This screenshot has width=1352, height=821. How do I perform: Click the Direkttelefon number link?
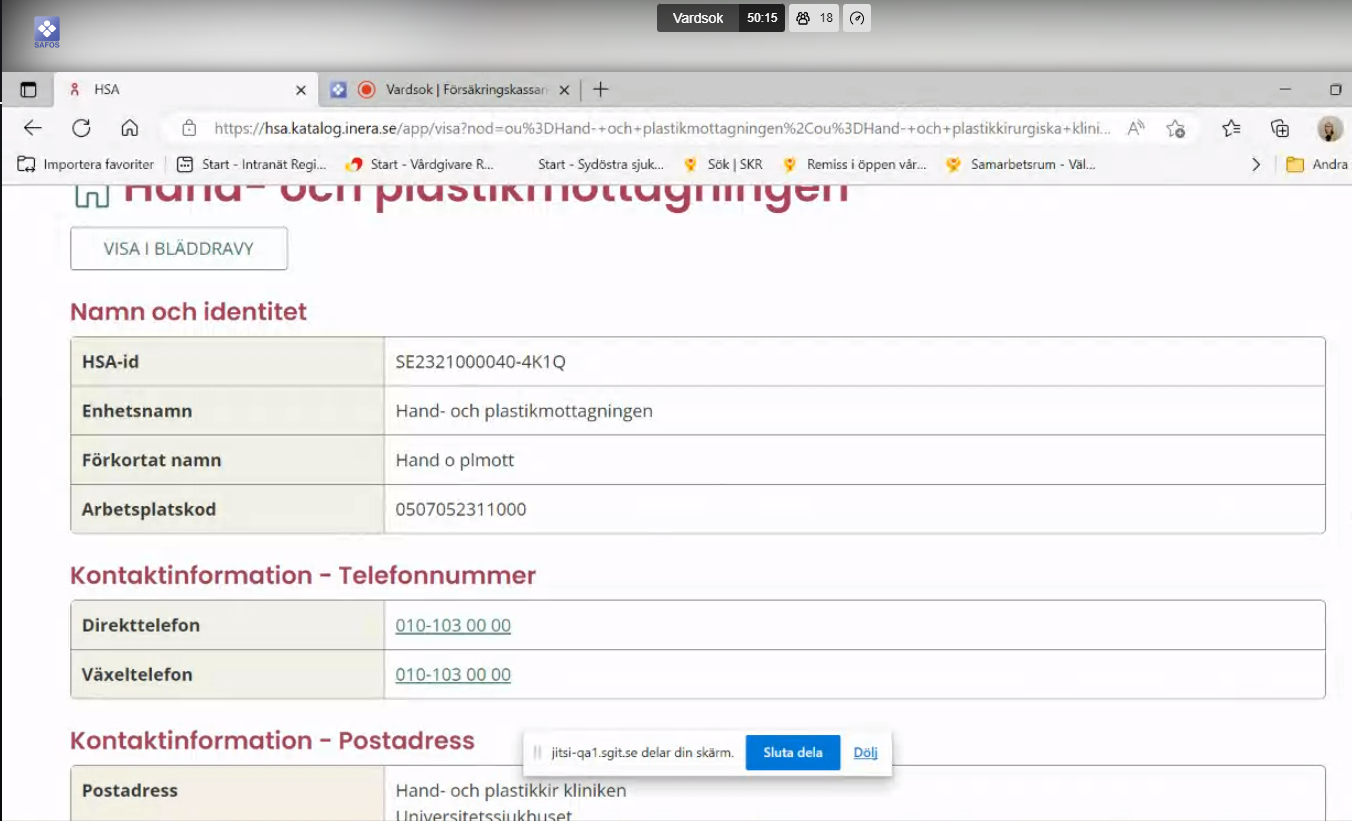(x=453, y=626)
